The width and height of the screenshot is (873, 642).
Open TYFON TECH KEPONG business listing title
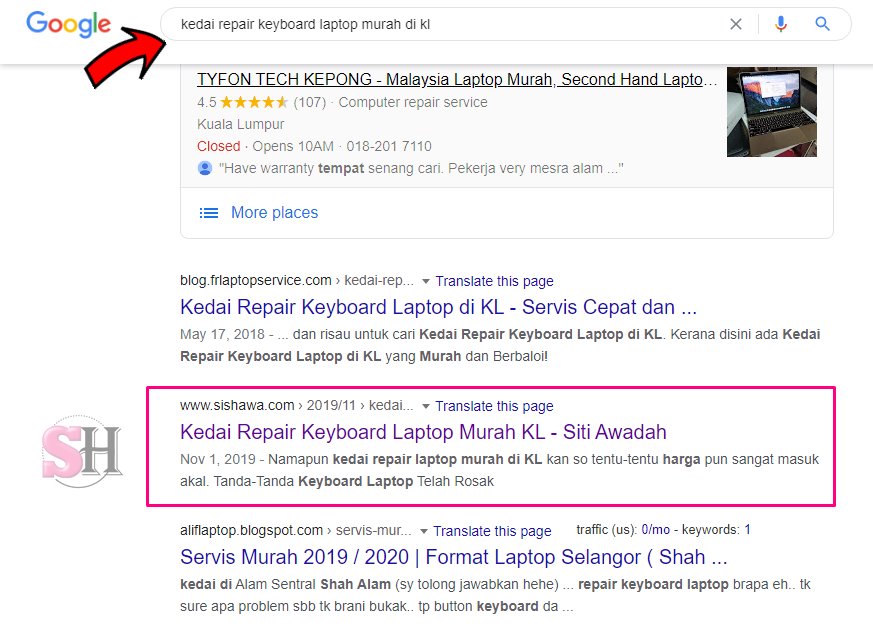(x=457, y=80)
